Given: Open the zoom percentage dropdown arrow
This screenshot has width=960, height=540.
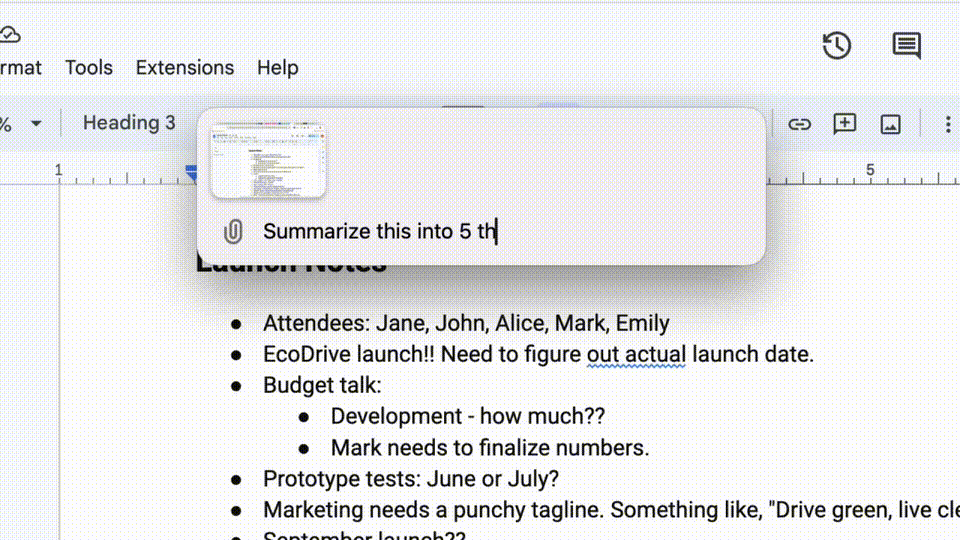Looking at the screenshot, I should click(x=36, y=124).
